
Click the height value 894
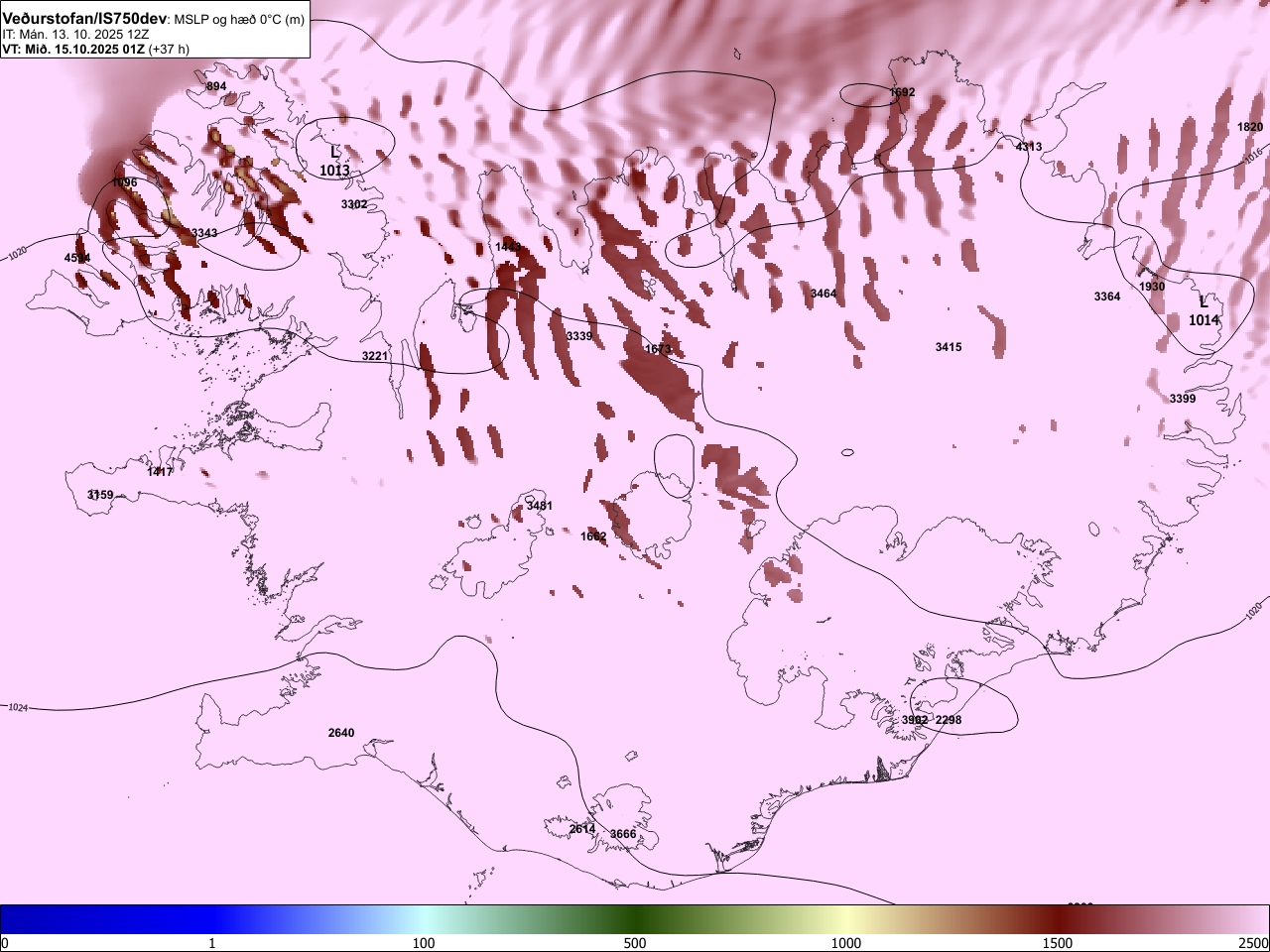[x=216, y=87]
